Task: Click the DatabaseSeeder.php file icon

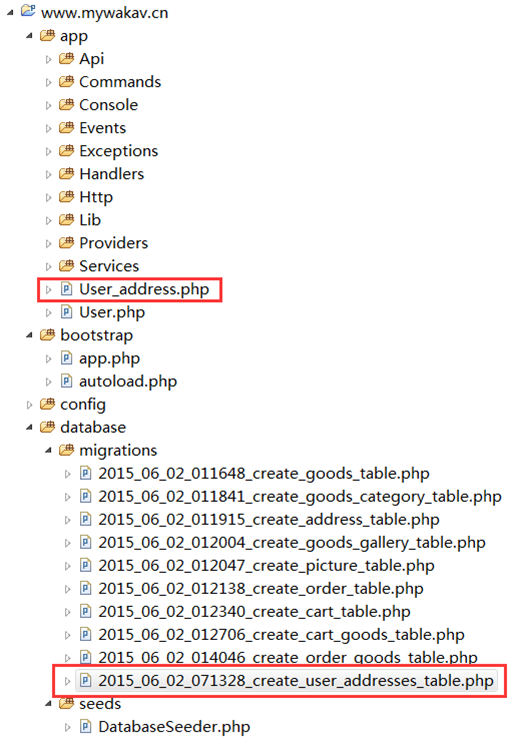Action: (86, 726)
